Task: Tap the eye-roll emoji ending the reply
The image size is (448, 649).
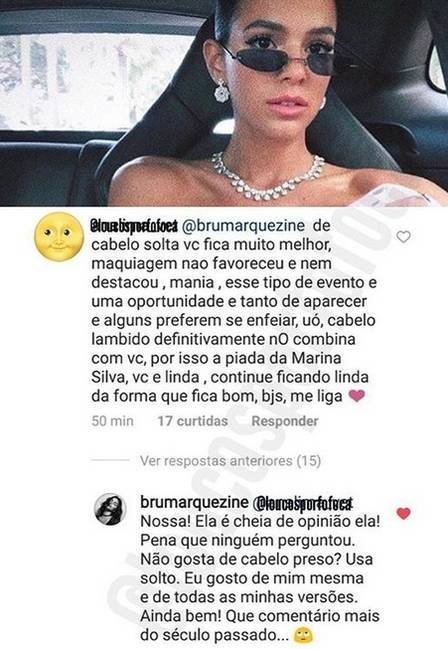Action: [303, 635]
